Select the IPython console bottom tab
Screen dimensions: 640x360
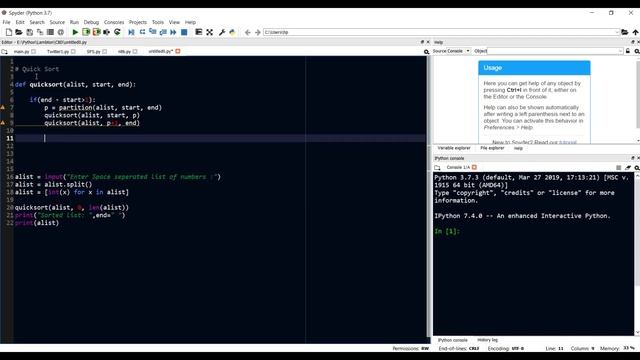(x=452, y=340)
